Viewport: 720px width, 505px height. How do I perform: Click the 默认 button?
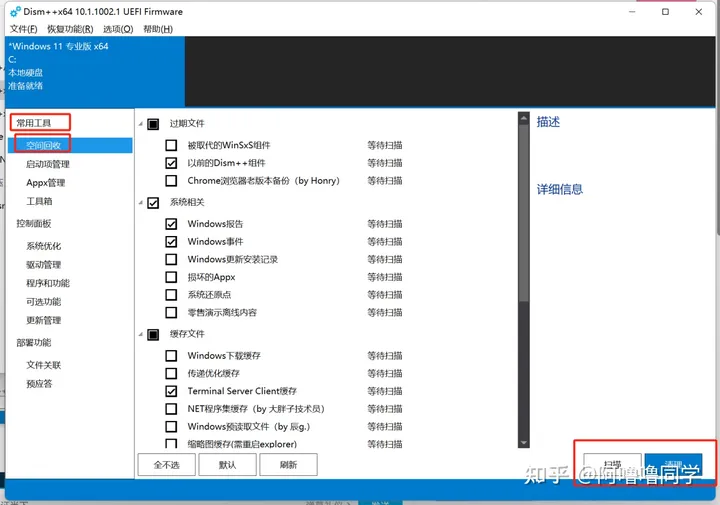point(227,465)
